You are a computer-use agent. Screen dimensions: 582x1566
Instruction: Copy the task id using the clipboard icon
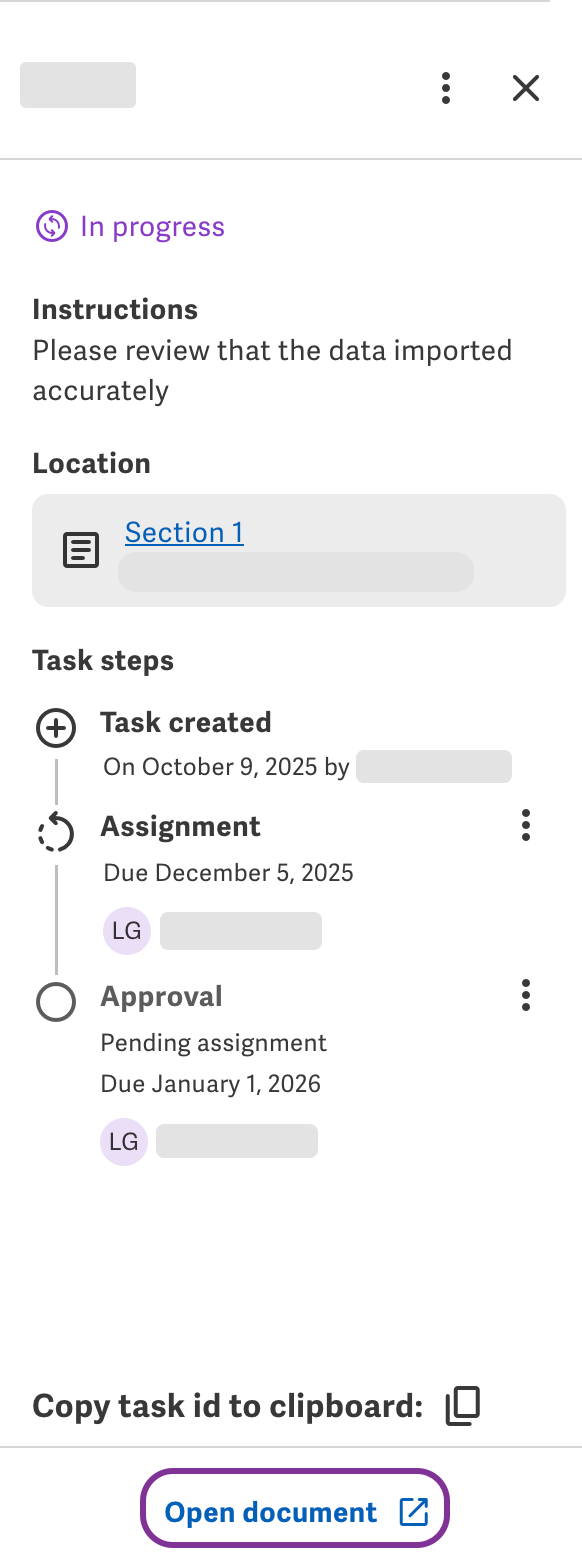pyautogui.click(x=461, y=1404)
